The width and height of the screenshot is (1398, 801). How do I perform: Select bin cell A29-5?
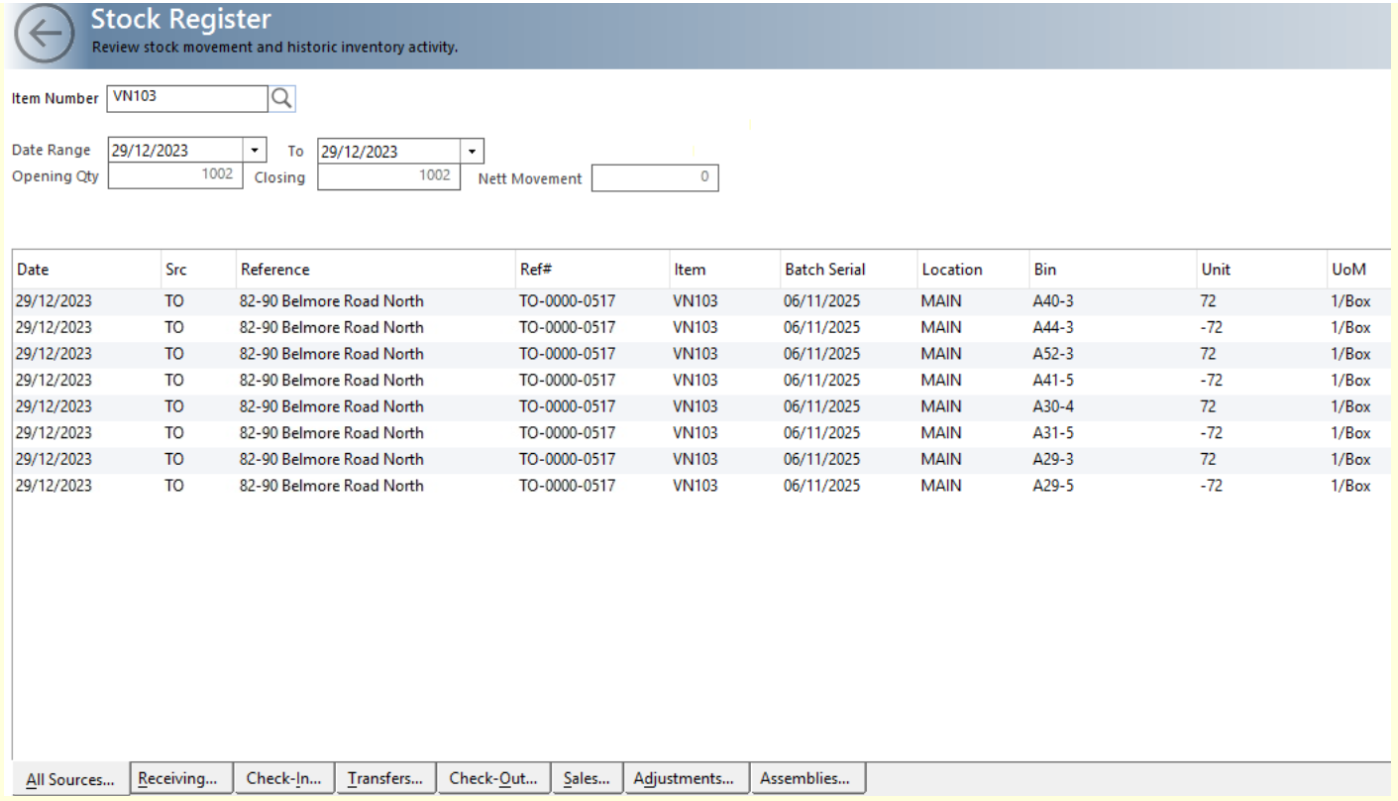click(1052, 486)
